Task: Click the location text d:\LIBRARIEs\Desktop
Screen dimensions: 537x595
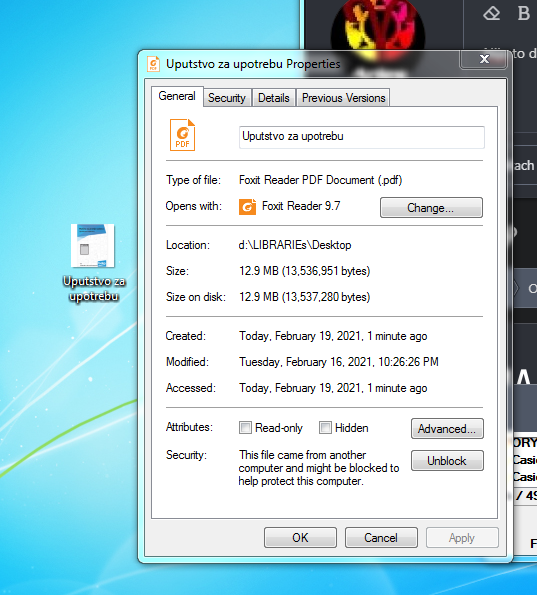Action: click(295, 245)
